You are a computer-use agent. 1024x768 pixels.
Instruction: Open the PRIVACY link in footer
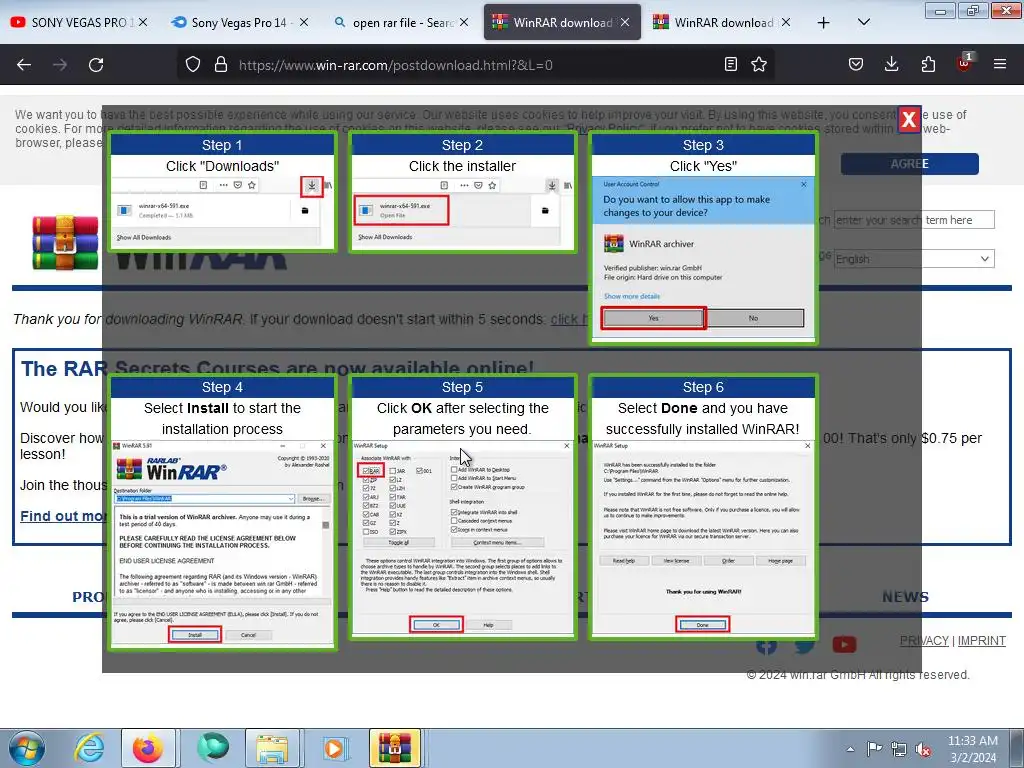pyautogui.click(x=924, y=641)
